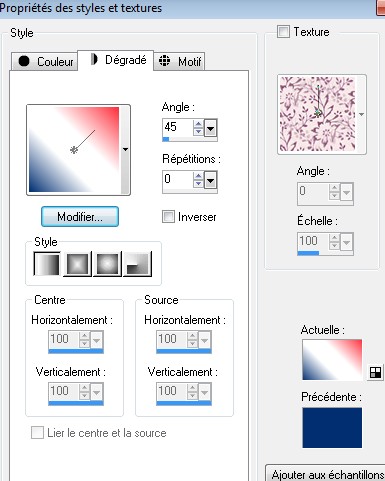
Task: Click the Modifier... button
Action: [x=80, y=217]
